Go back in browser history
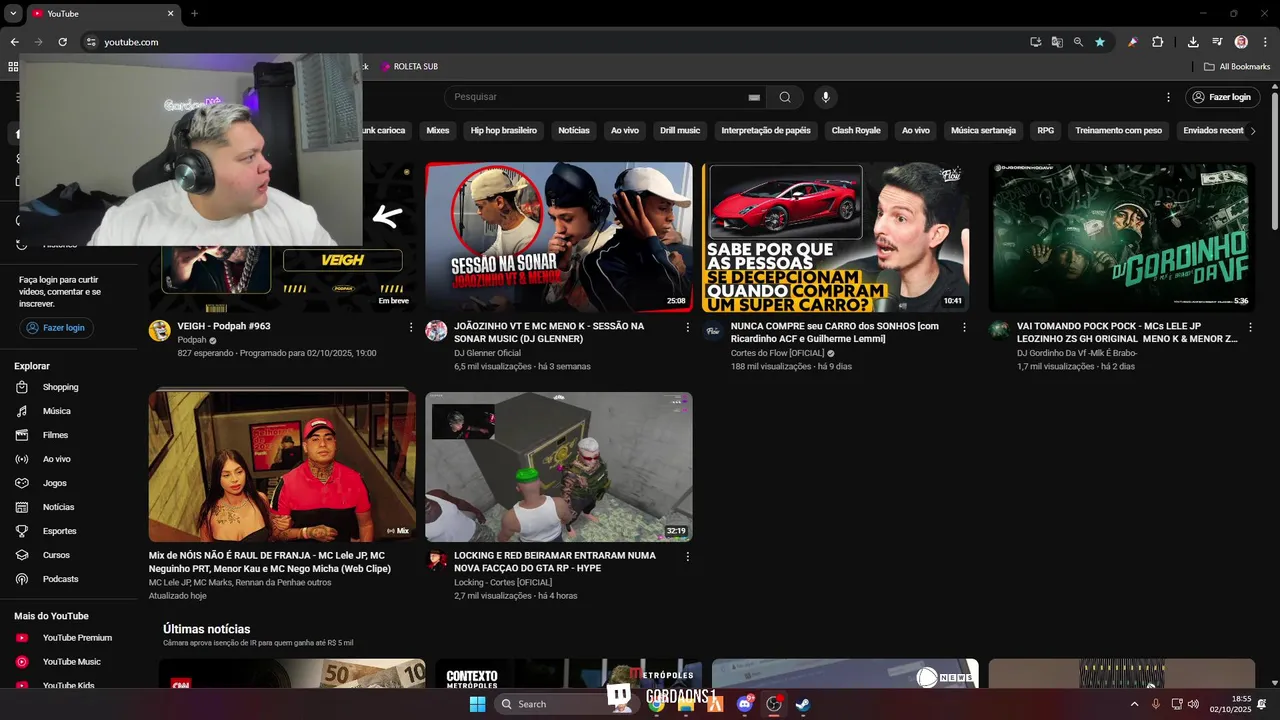1280x720 pixels. [x=14, y=42]
